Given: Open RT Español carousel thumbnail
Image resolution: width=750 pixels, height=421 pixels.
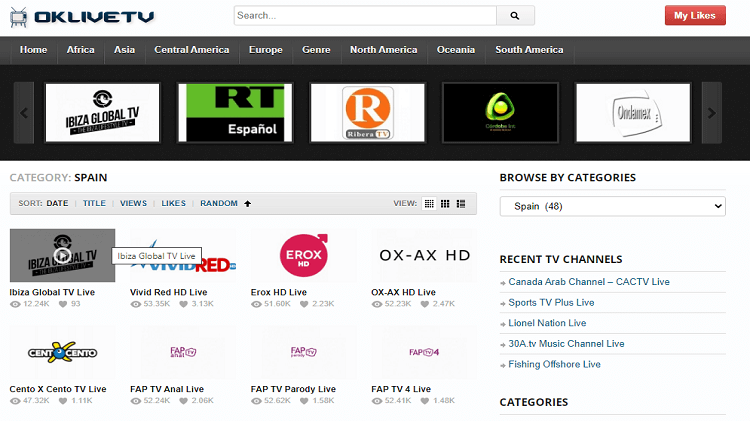Looking at the screenshot, I should point(235,113).
